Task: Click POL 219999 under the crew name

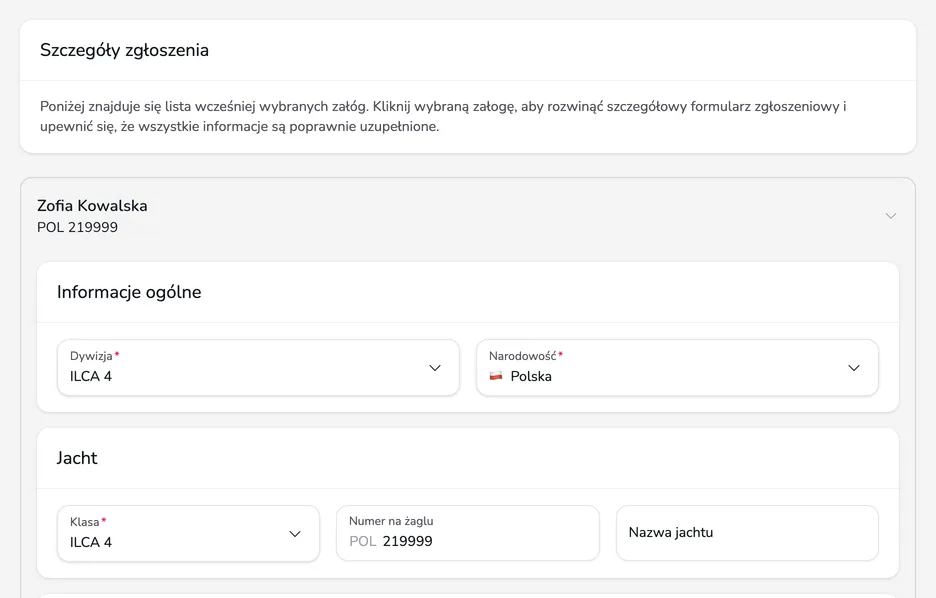Action: (x=78, y=227)
